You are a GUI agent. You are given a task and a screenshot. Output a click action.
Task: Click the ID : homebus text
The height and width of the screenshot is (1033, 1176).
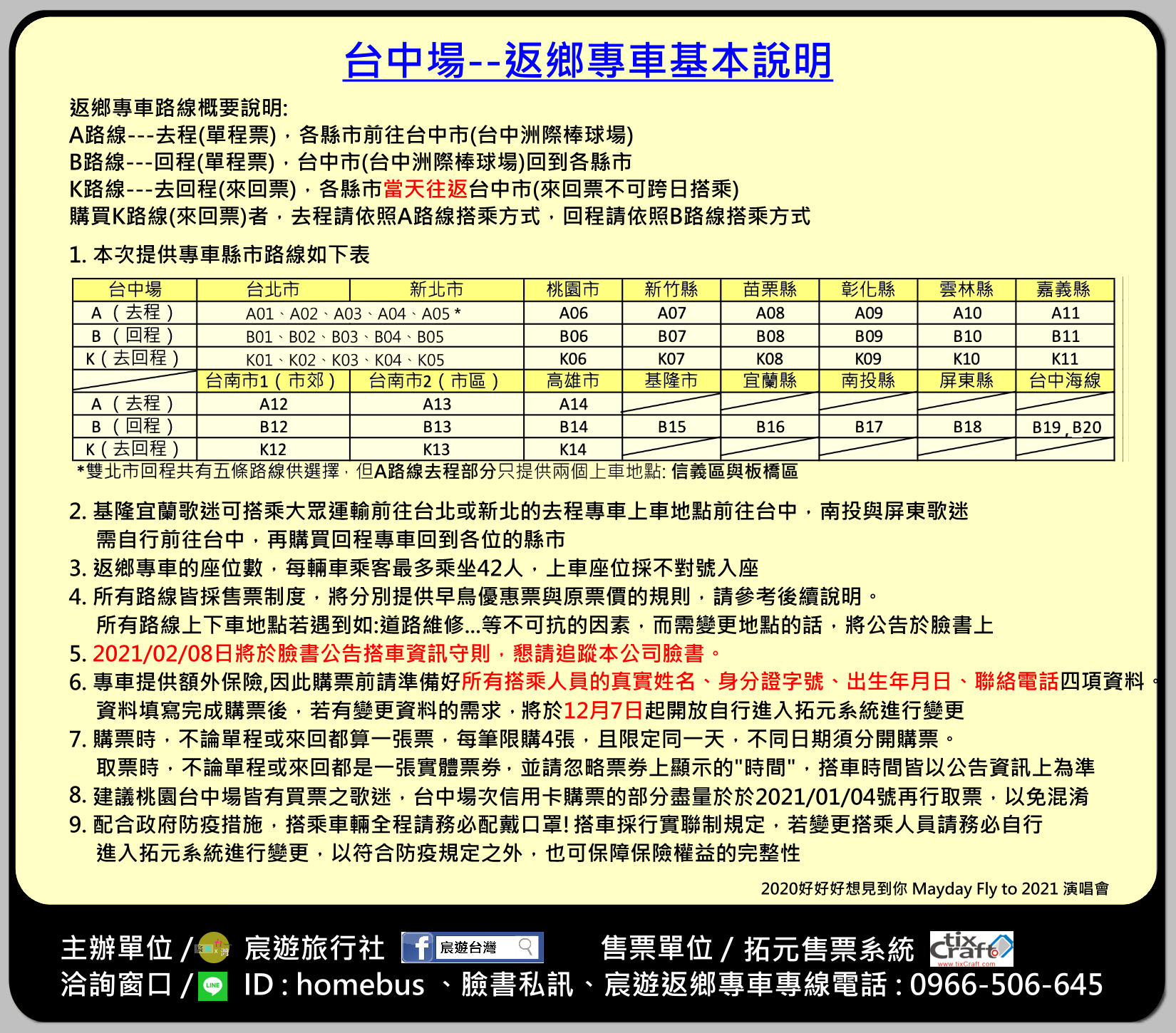pos(334,985)
